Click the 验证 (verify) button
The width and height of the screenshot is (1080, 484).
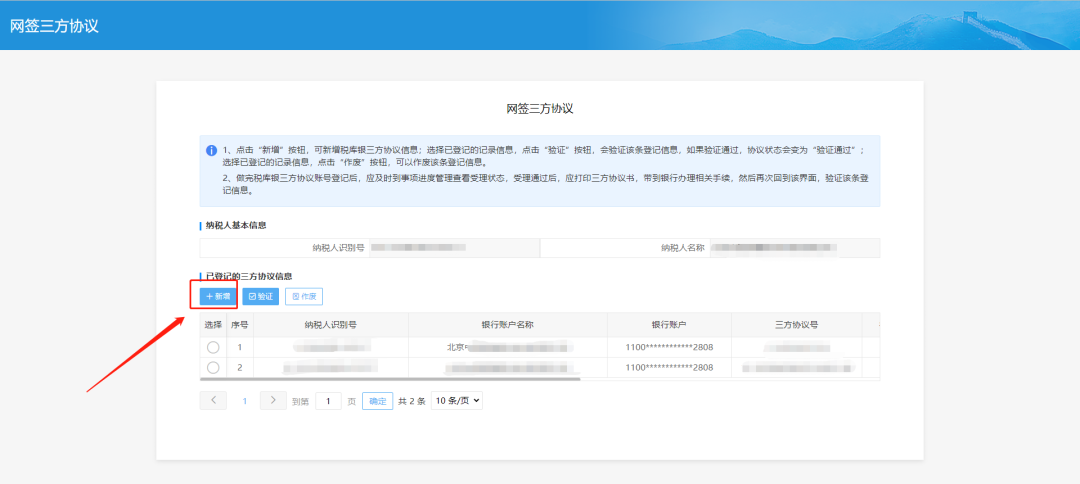coord(260,296)
